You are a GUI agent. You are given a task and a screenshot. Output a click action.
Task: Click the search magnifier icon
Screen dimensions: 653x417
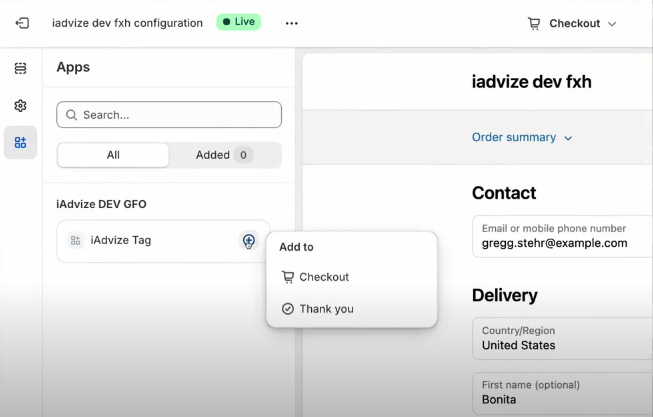point(71,115)
